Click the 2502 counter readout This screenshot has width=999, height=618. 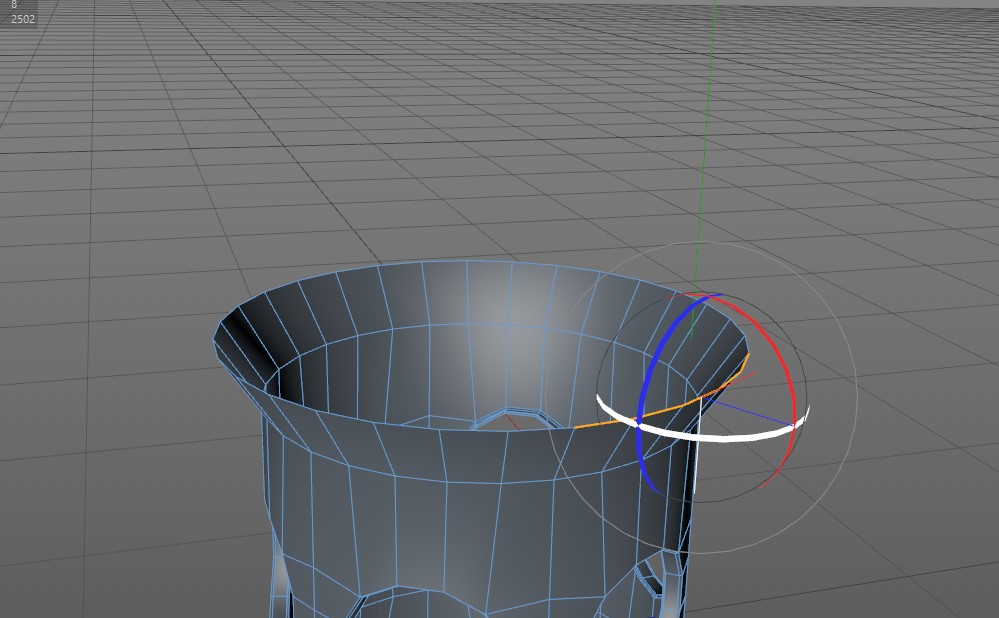pyautogui.click(x=23, y=19)
